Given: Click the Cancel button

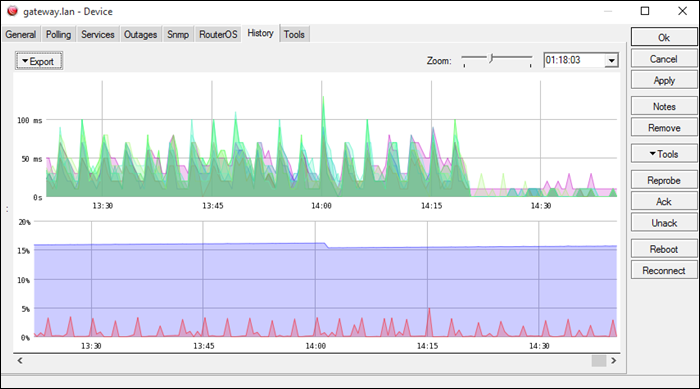Looking at the screenshot, I should pyautogui.click(x=664, y=59).
